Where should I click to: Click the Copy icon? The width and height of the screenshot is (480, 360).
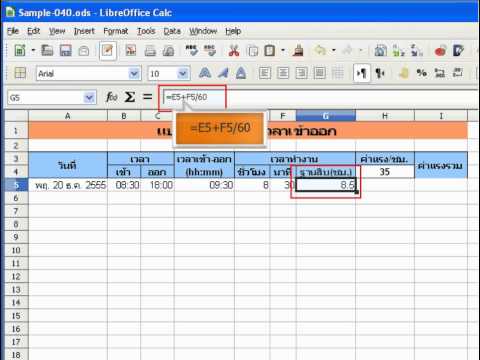(252, 51)
